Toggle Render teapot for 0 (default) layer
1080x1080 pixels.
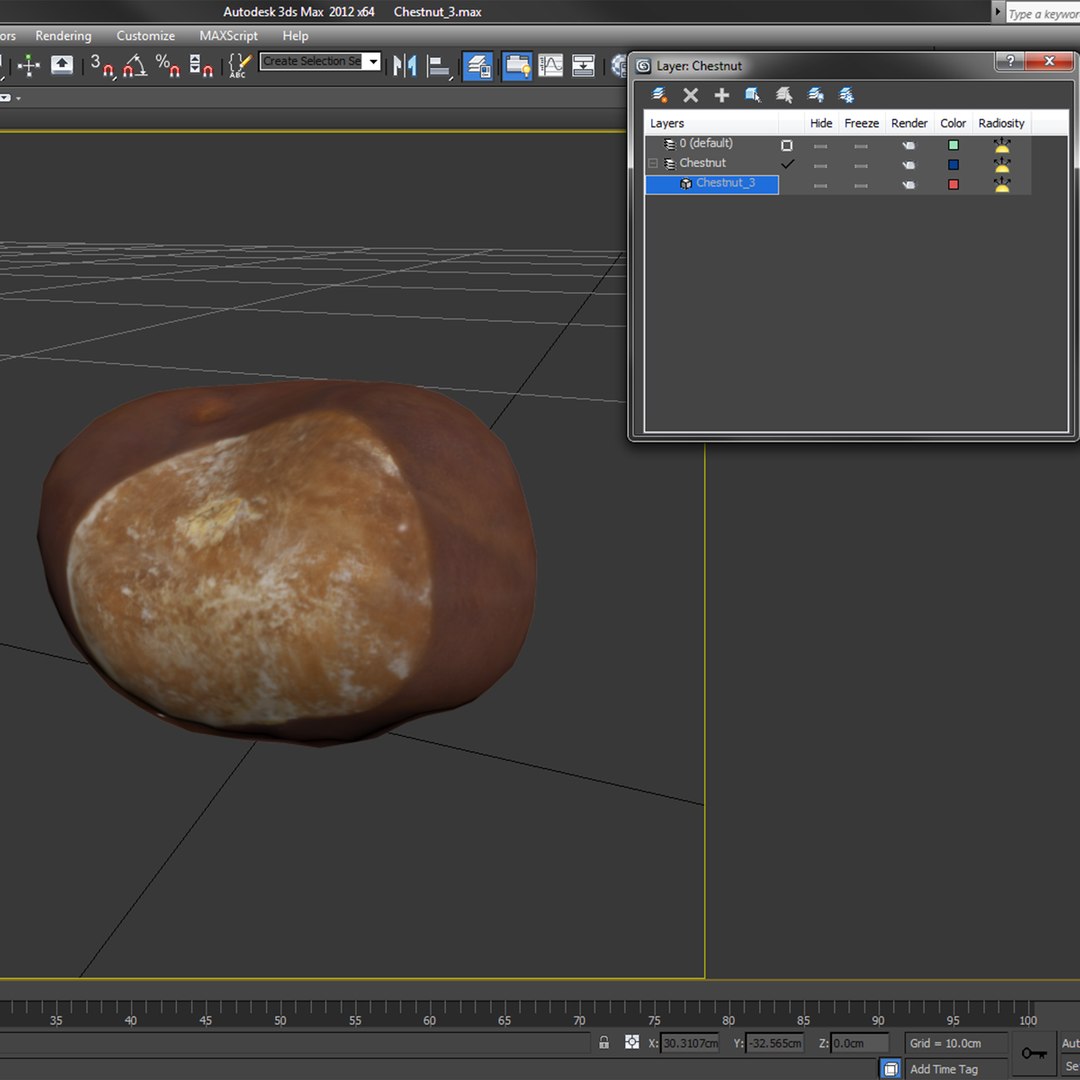point(909,145)
